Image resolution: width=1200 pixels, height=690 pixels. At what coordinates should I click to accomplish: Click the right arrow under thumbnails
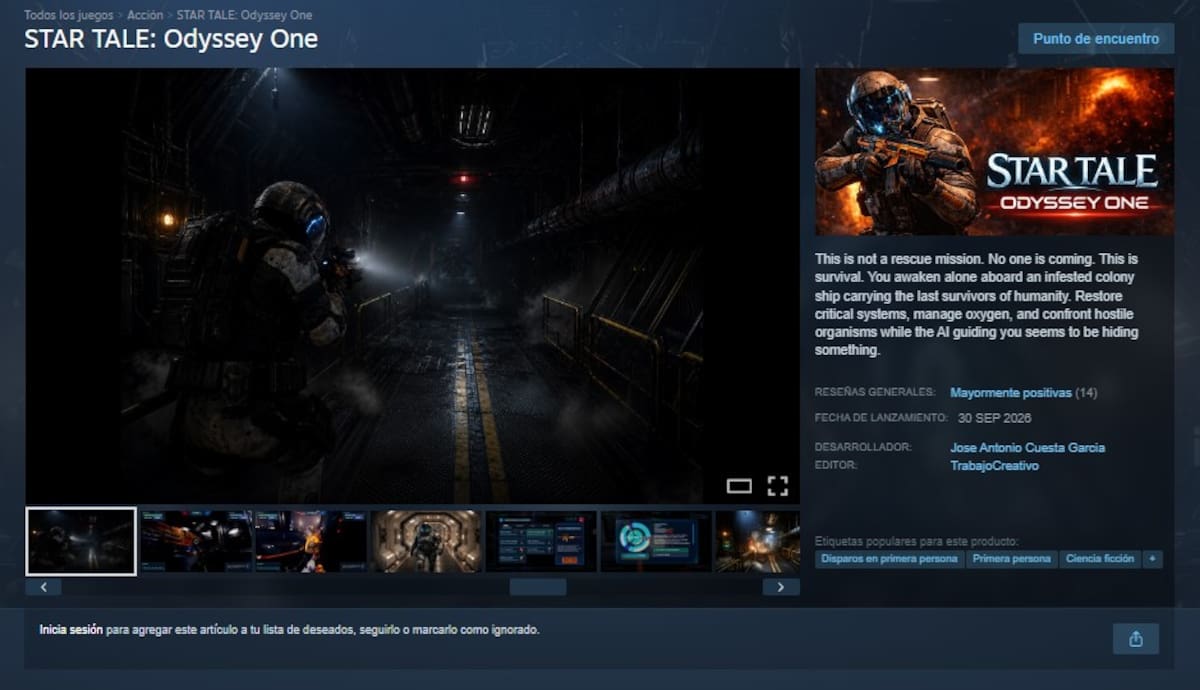tap(781, 587)
